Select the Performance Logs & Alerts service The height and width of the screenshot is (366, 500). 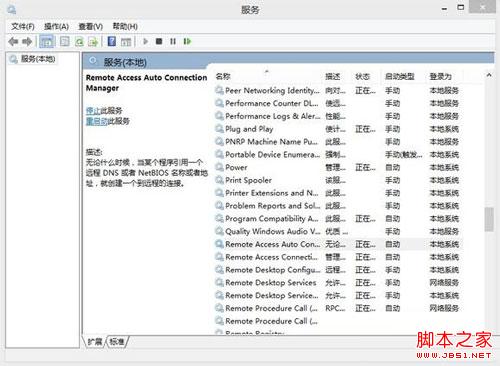pos(337,116)
